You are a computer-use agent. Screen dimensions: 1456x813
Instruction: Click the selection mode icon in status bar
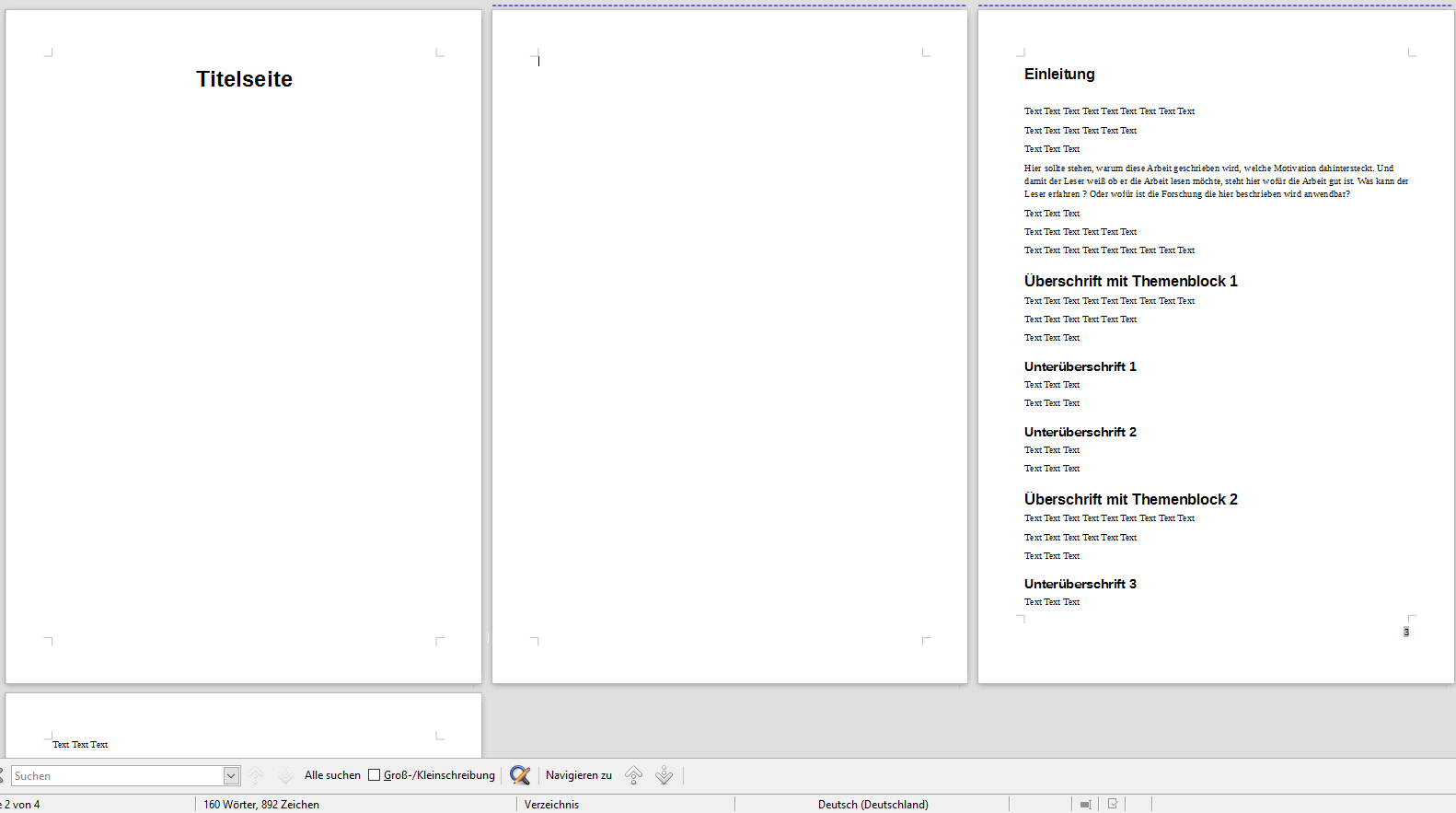(1086, 804)
